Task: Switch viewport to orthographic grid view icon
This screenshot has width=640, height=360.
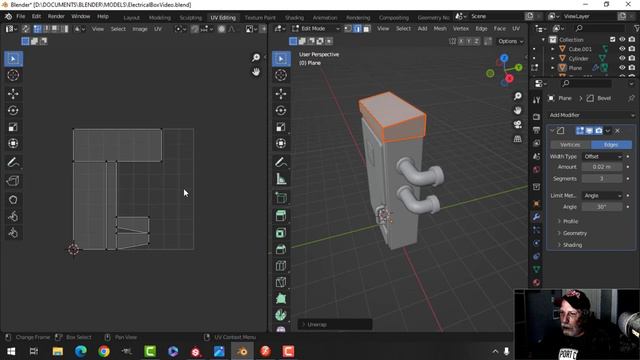Action: [x=518, y=139]
